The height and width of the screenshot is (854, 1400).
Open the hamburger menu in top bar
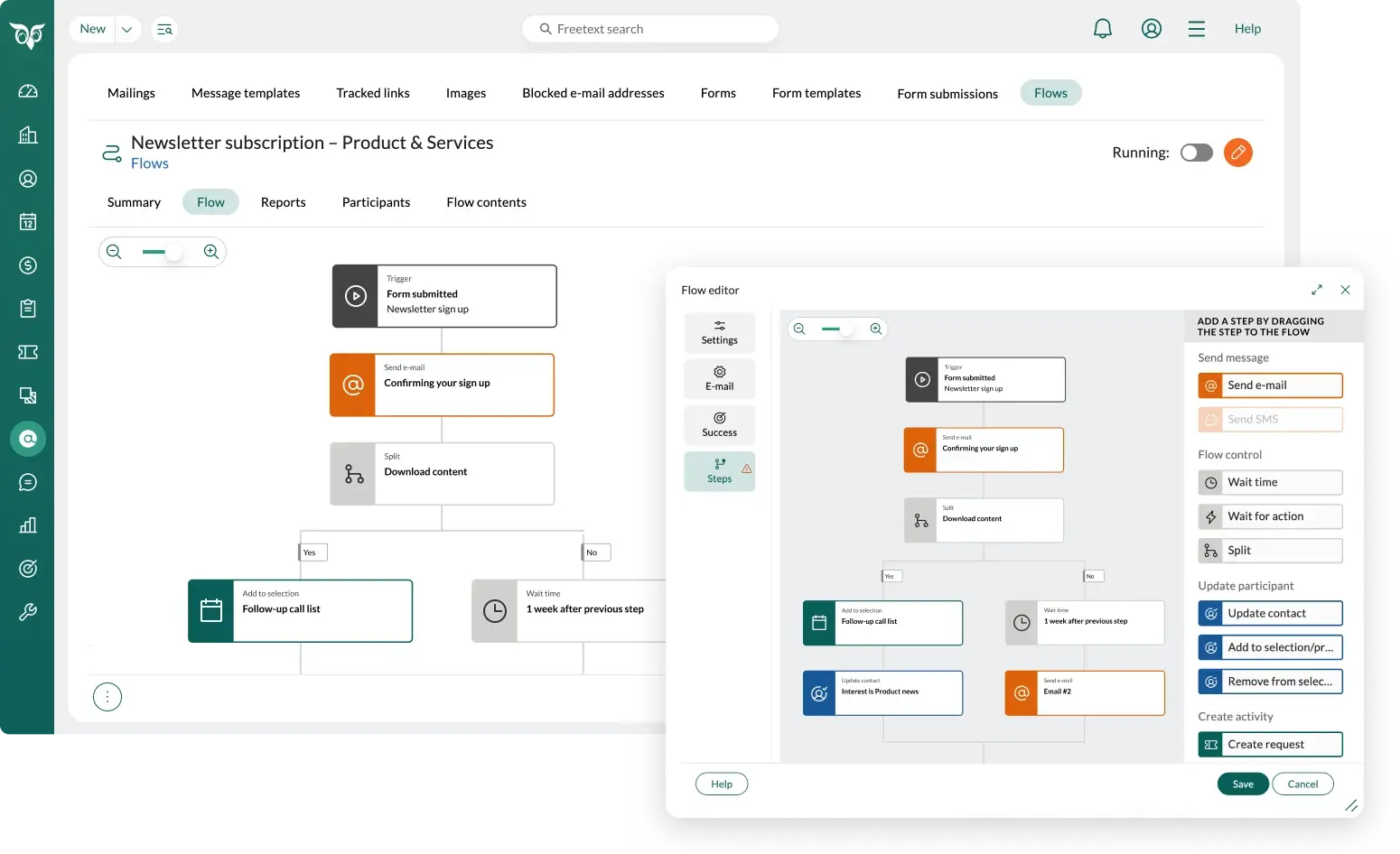tap(1196, 29)
